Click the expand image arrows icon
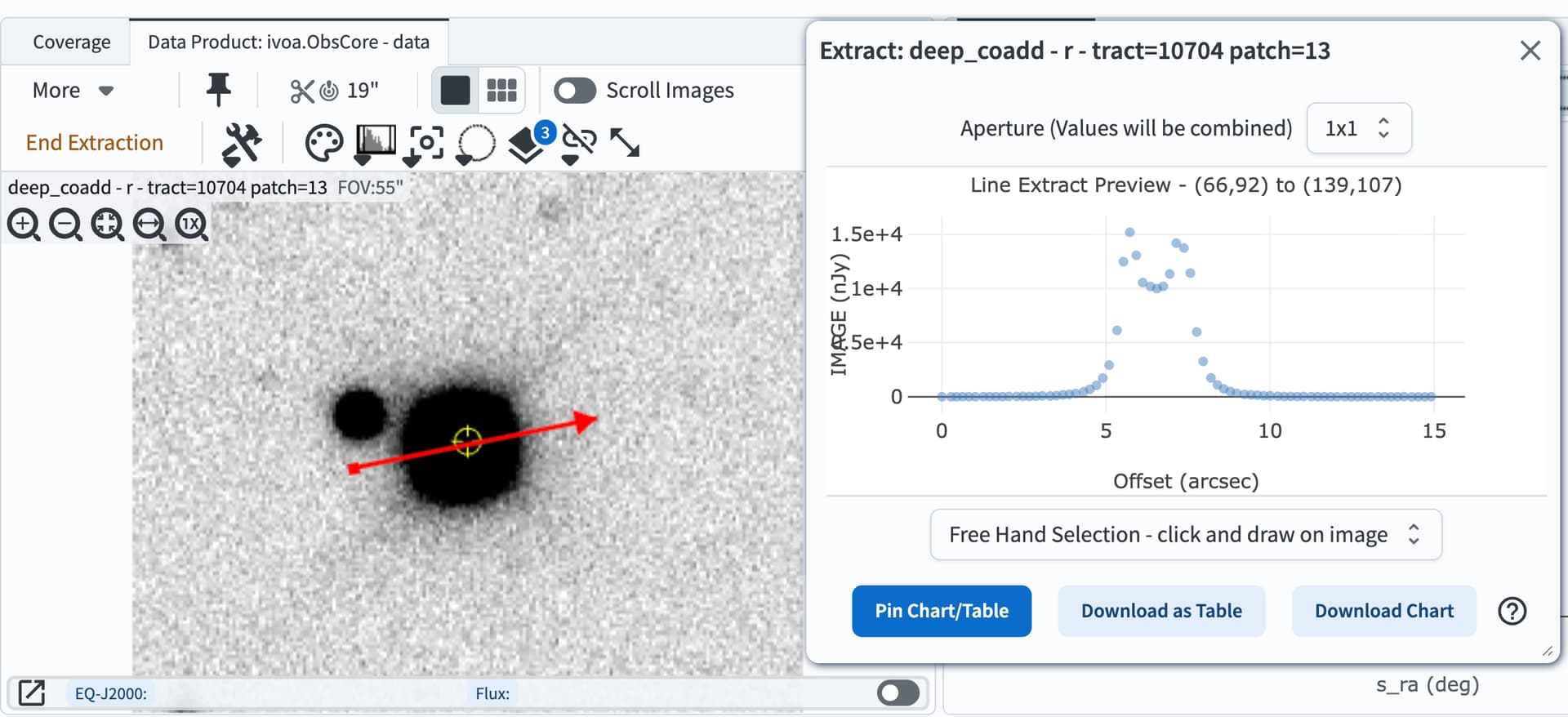 click(x=625, y=143)
